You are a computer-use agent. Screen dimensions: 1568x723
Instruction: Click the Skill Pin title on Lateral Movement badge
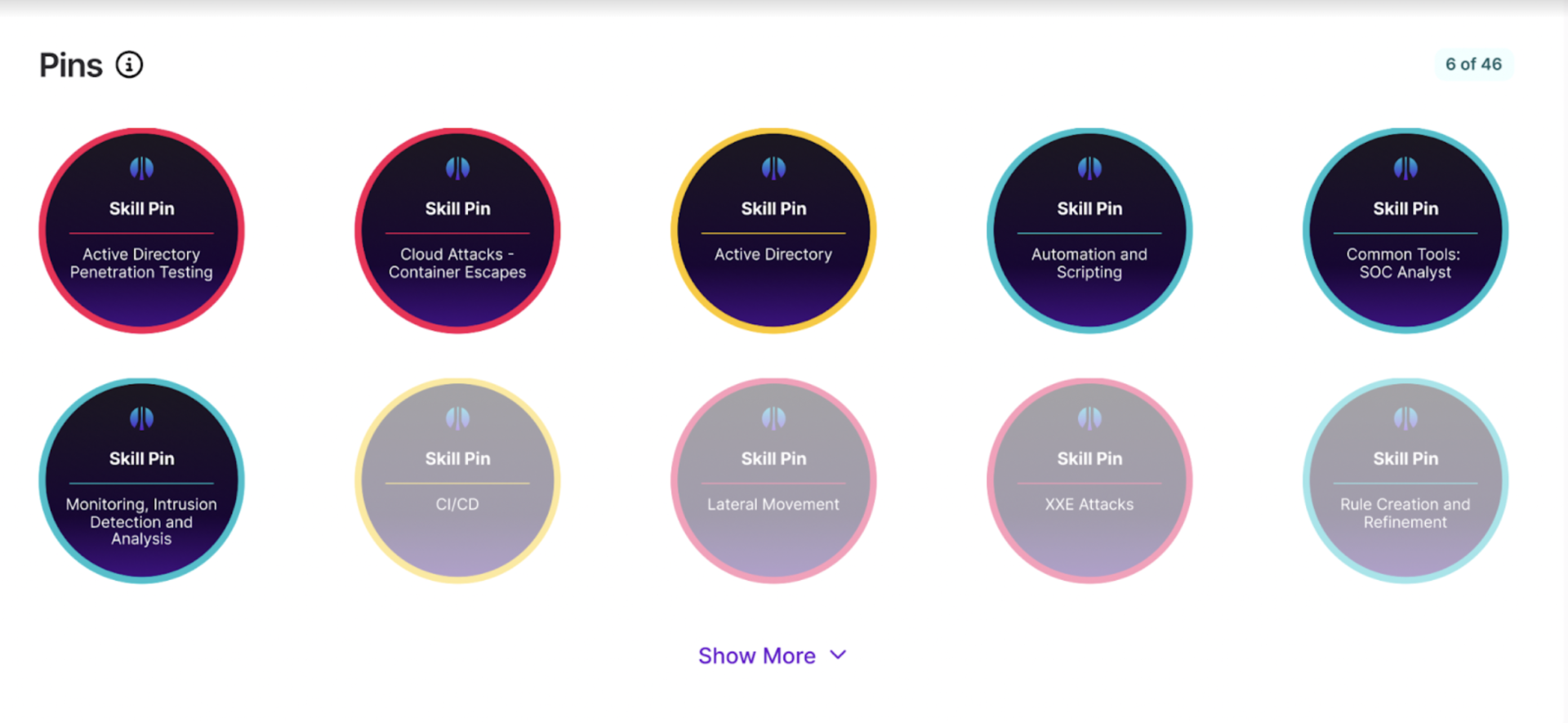click(x=773, y=459)
